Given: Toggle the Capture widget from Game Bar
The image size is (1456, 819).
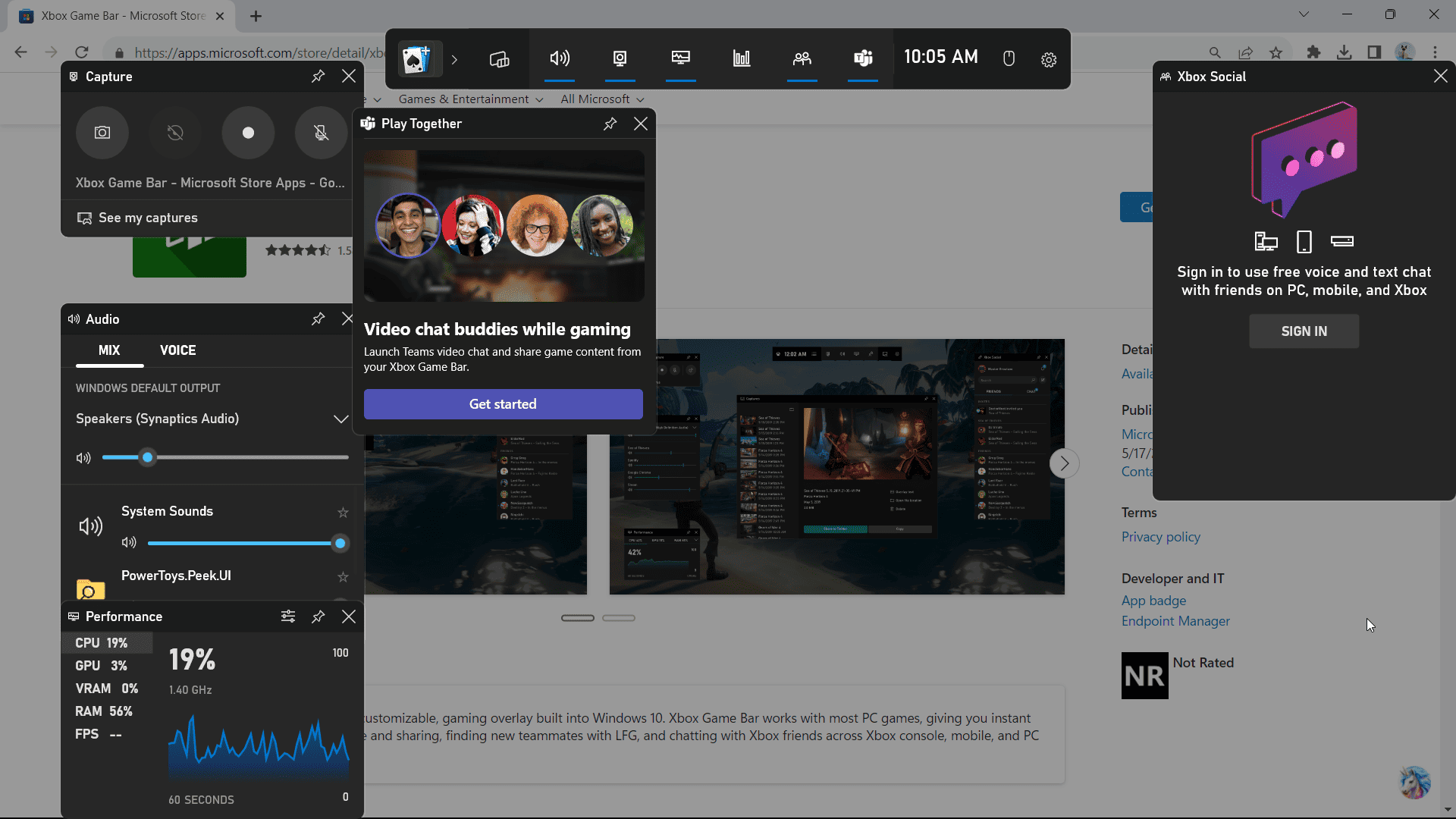Looking at the screenshot, I should pos(620,58).
